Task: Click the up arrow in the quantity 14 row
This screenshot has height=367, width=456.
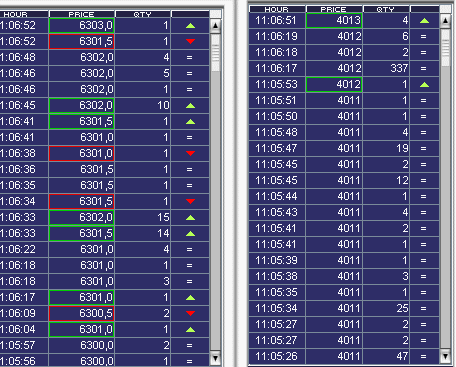Action: tap(190, 234)
